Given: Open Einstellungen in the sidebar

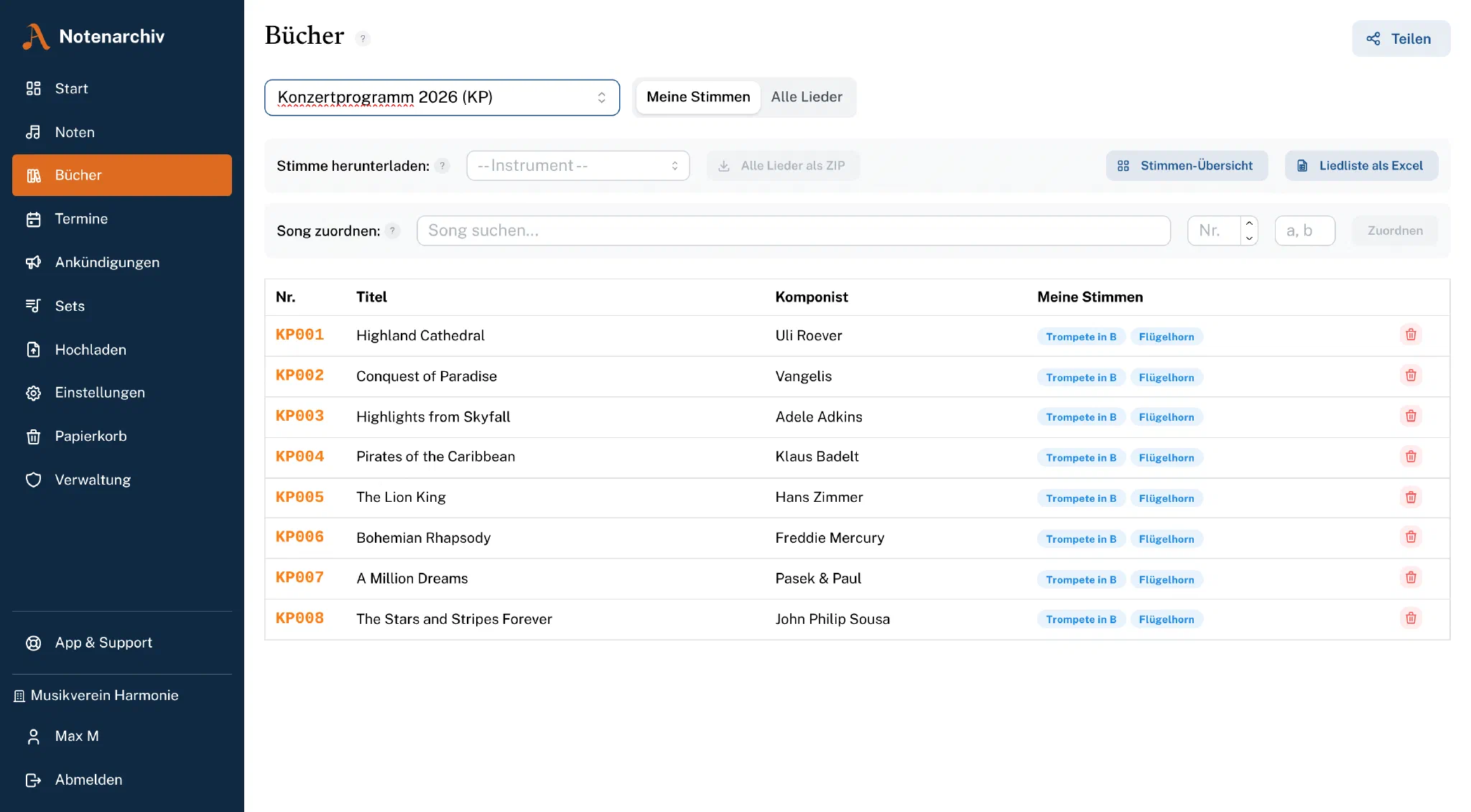Looking at the screenshot, I should coord(122,393).
